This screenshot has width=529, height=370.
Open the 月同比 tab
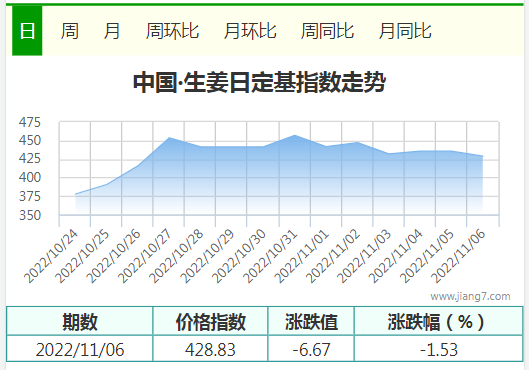point(405,31)
